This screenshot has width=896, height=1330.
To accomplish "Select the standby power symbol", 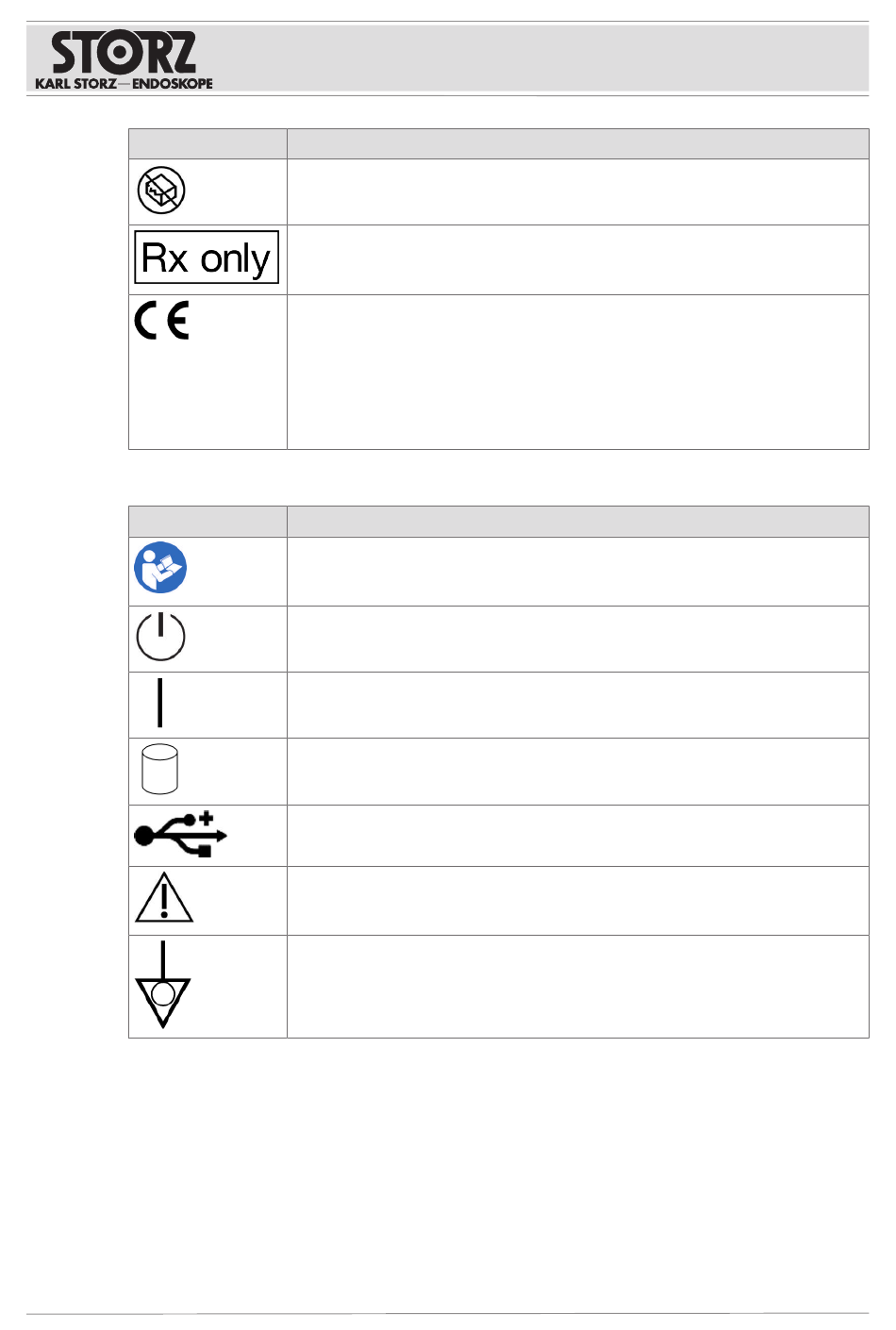I will coord(160,636).
